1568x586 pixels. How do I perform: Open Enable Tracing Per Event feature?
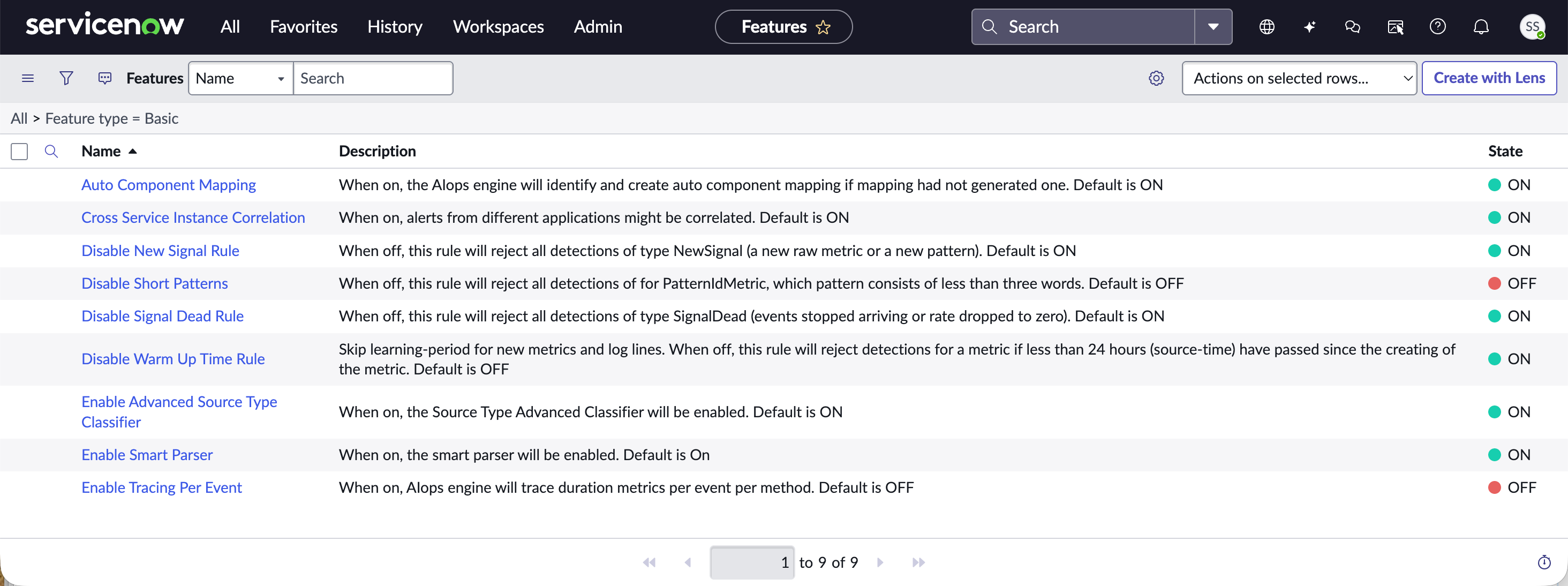[x=161, y=487]
